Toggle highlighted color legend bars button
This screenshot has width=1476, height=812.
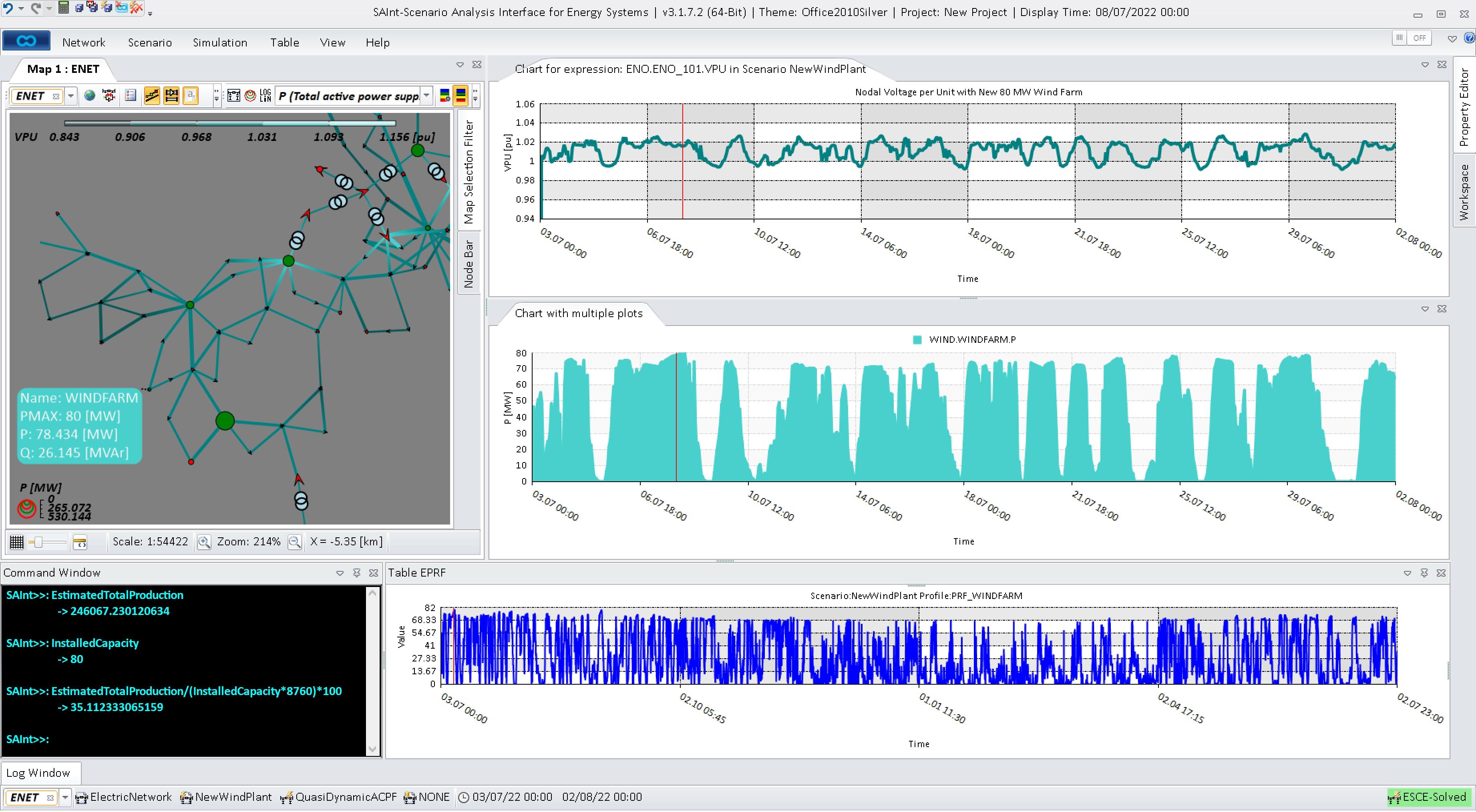tap(460, 96)
